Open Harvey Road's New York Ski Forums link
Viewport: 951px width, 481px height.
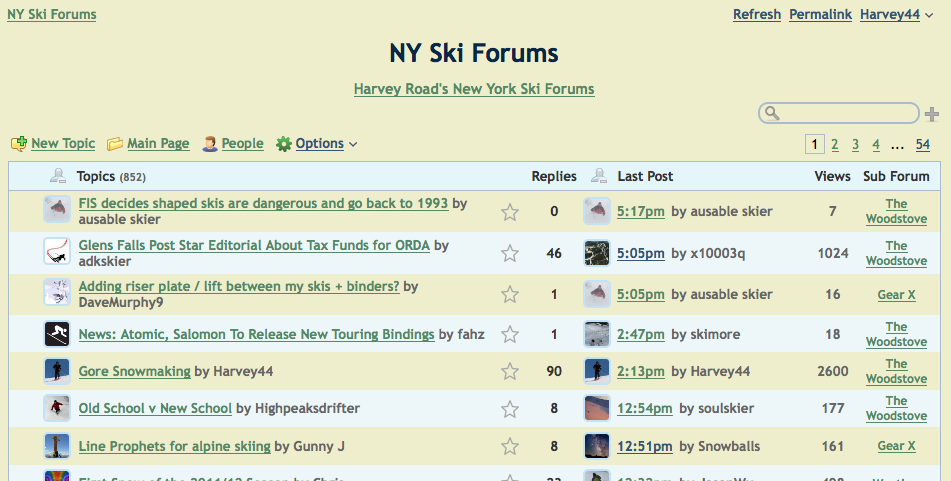point(474,89)
